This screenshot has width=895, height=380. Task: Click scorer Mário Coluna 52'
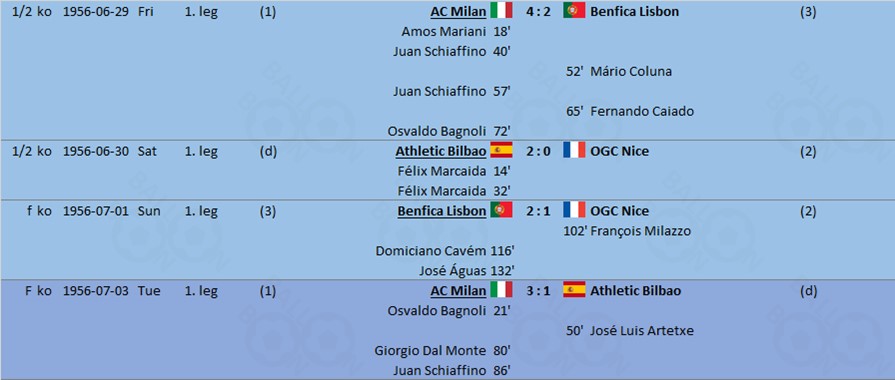click(619, 71)
